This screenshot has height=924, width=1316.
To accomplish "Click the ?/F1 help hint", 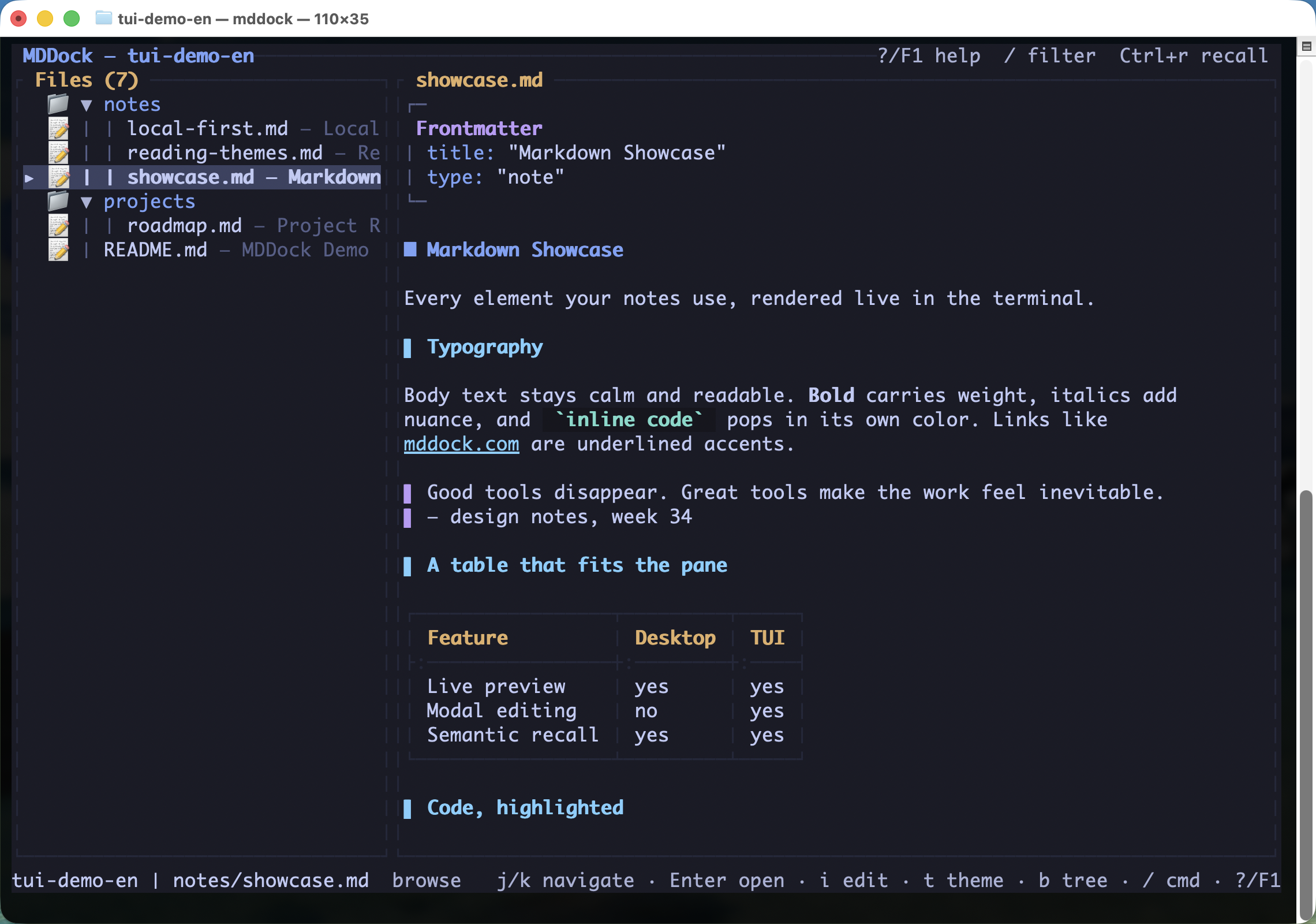I will click(x=929, y=56).
